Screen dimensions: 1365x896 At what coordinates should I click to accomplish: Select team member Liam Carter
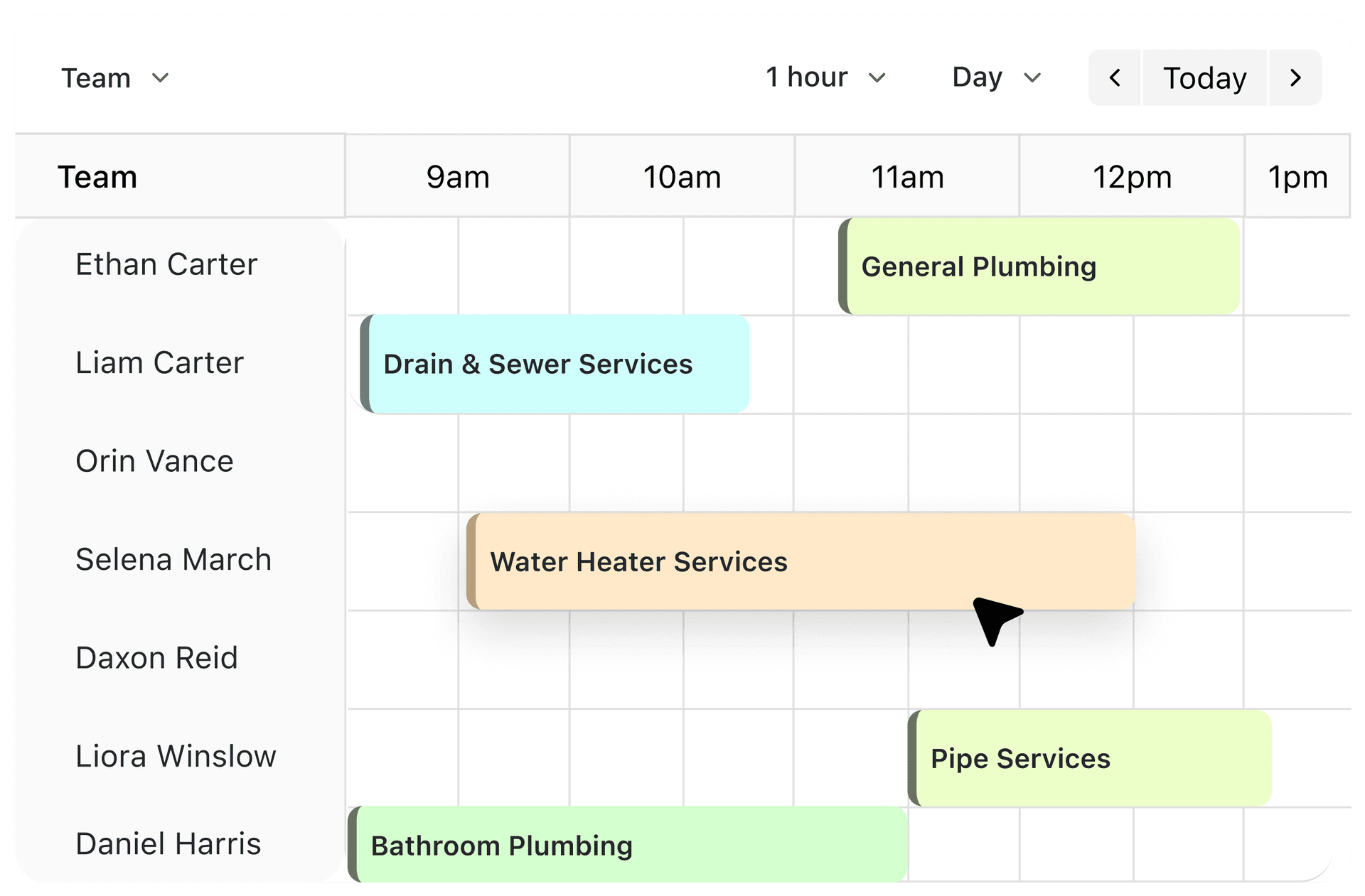coord(159,362)
